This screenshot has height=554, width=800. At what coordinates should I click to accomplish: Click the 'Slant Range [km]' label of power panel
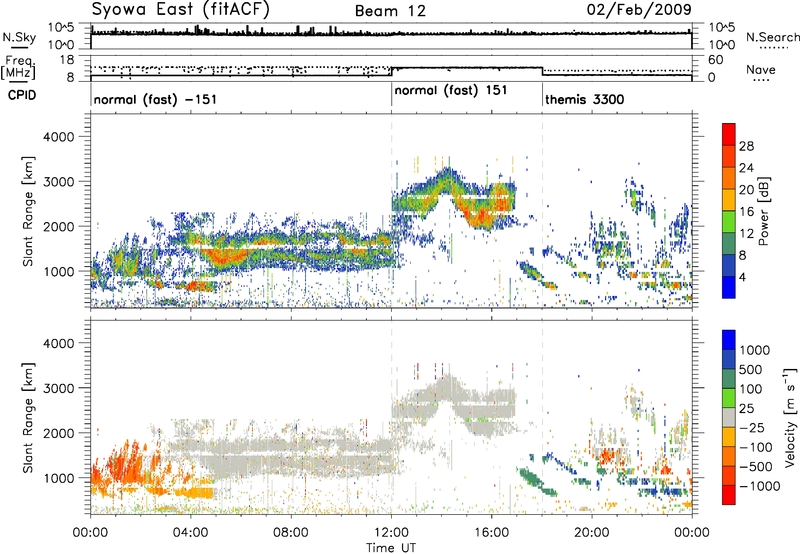(28, 211)
